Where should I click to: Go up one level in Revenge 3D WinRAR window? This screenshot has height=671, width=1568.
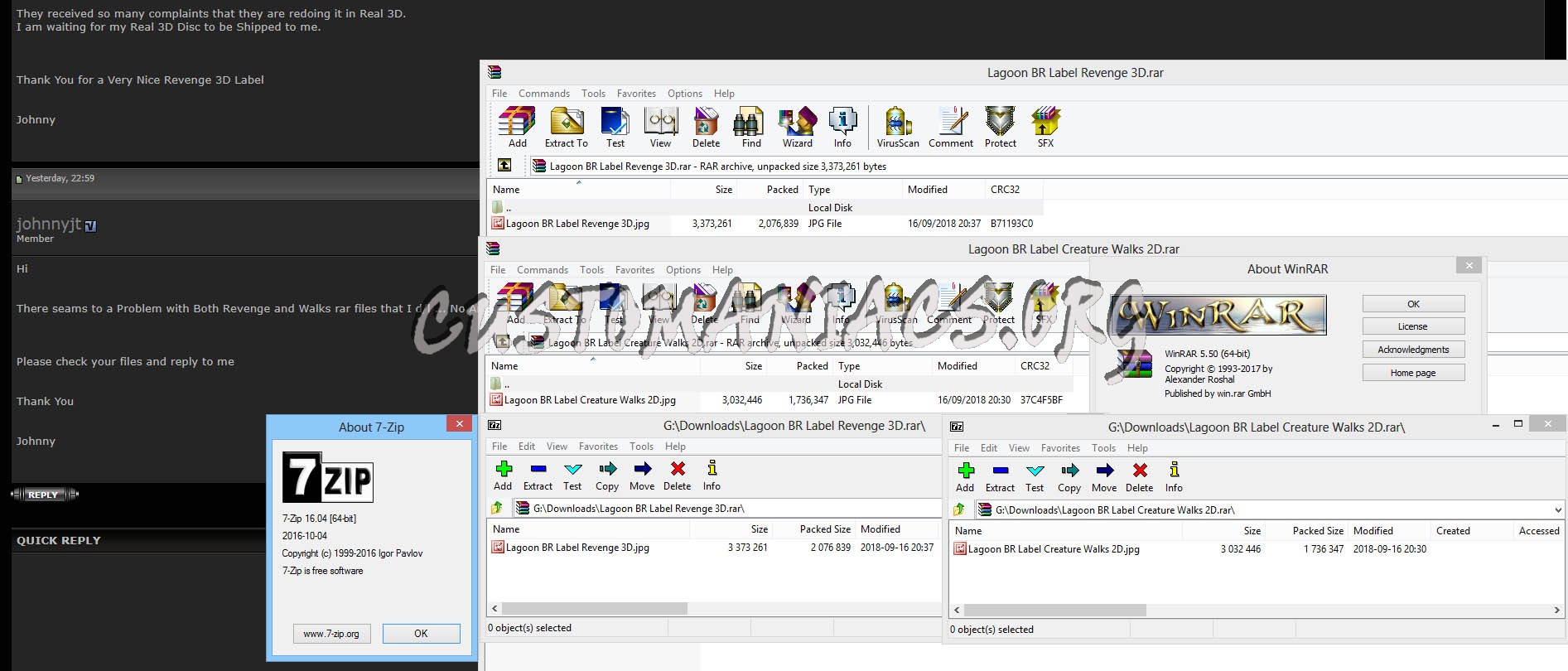[x=504, y=166]
